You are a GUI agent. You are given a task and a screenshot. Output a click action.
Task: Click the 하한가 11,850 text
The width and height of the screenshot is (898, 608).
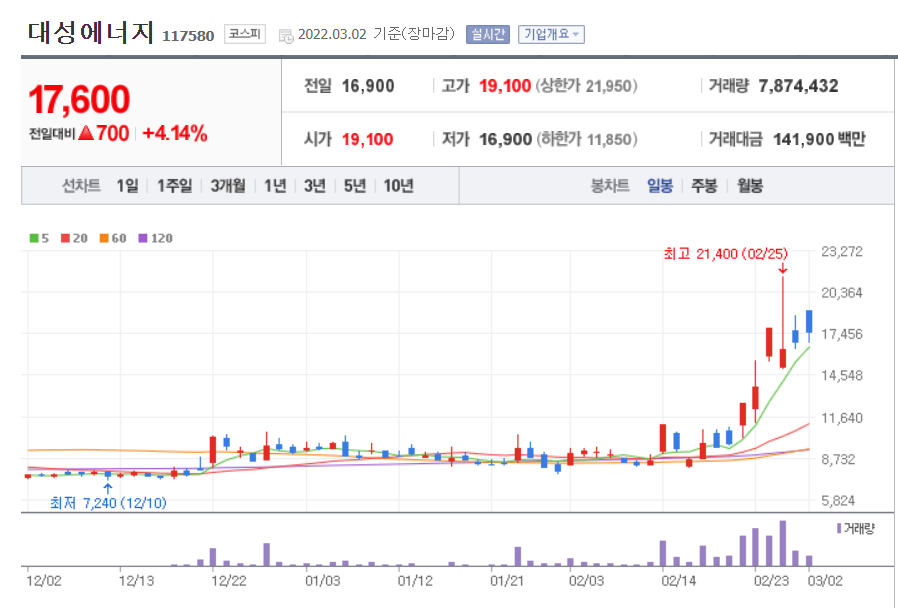pos(586,139)
